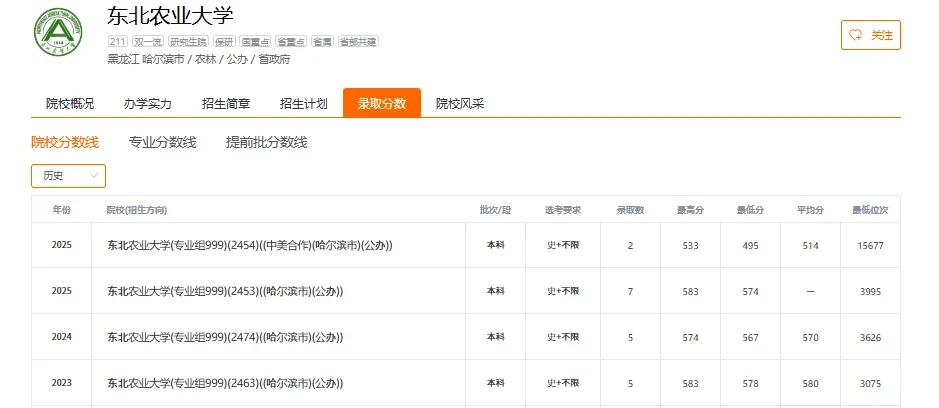Viewport: 939px width, 408px height.
Task: Click the 平均分 column header
Action: click(810, 210)
